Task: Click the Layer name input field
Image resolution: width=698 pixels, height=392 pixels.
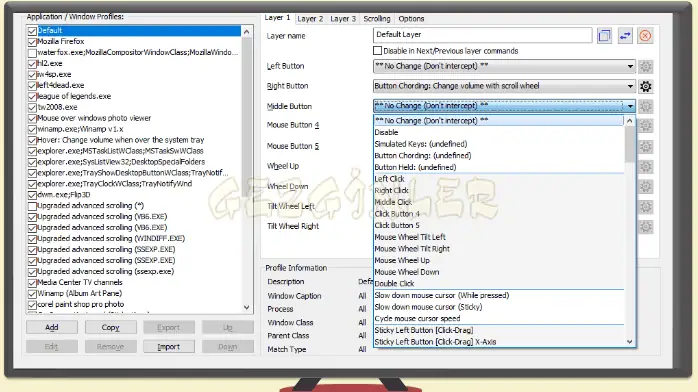Action: tap(483, 35)
